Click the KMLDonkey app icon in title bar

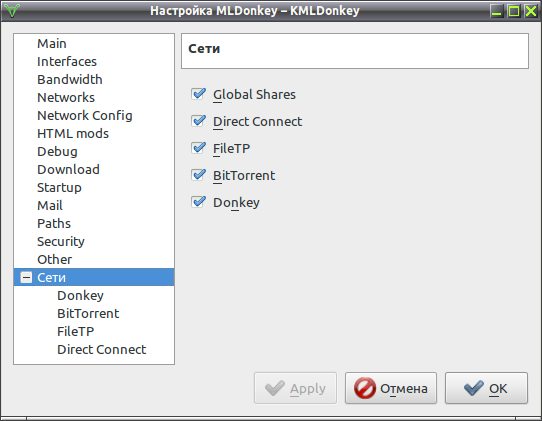pyautogui.click(x=12, y=11)
